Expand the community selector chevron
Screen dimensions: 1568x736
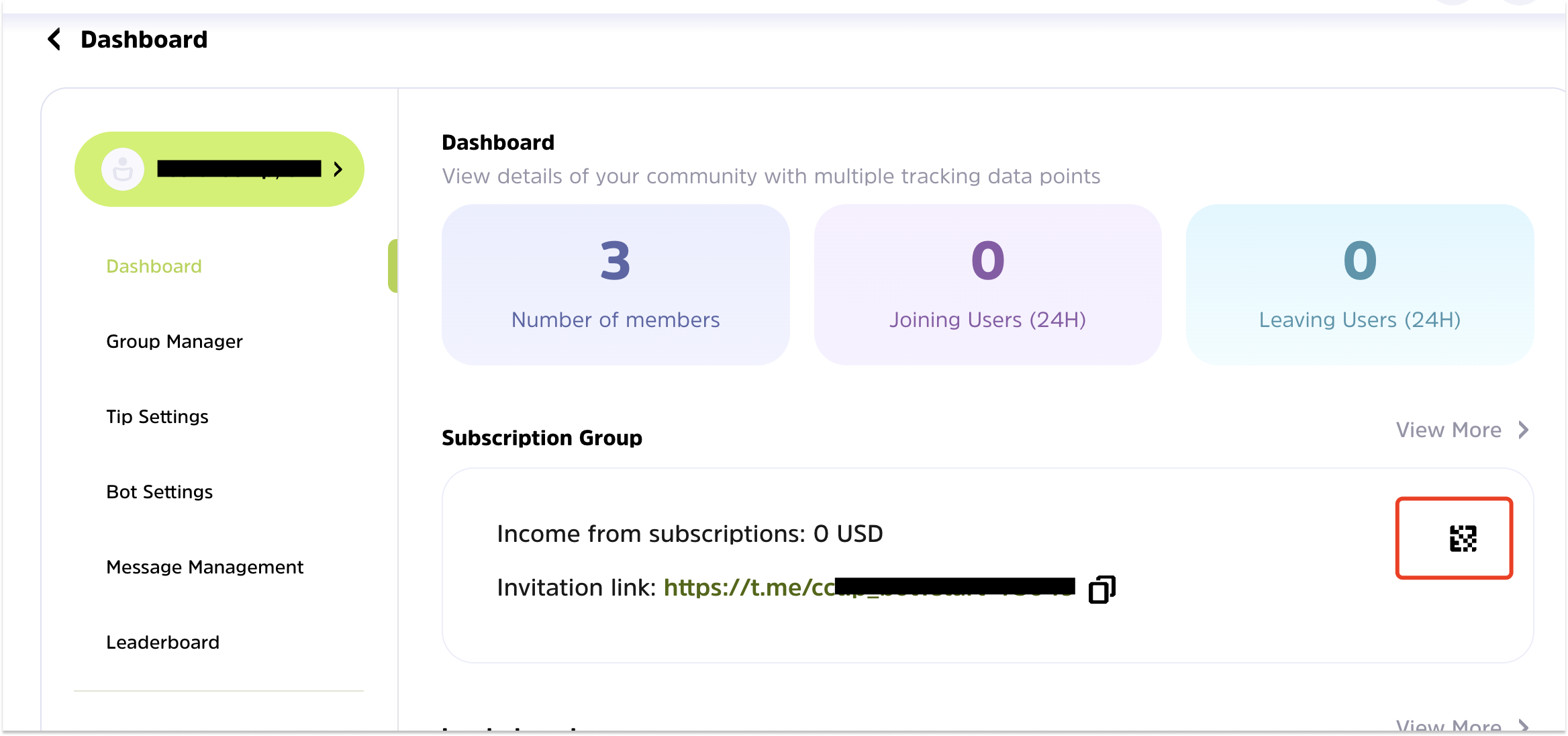(x=338, y=169)
